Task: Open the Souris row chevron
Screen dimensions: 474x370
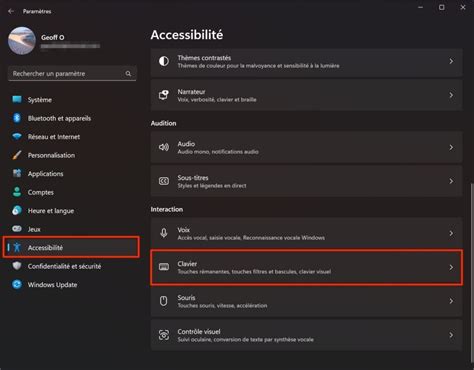Action: [451, 301]
